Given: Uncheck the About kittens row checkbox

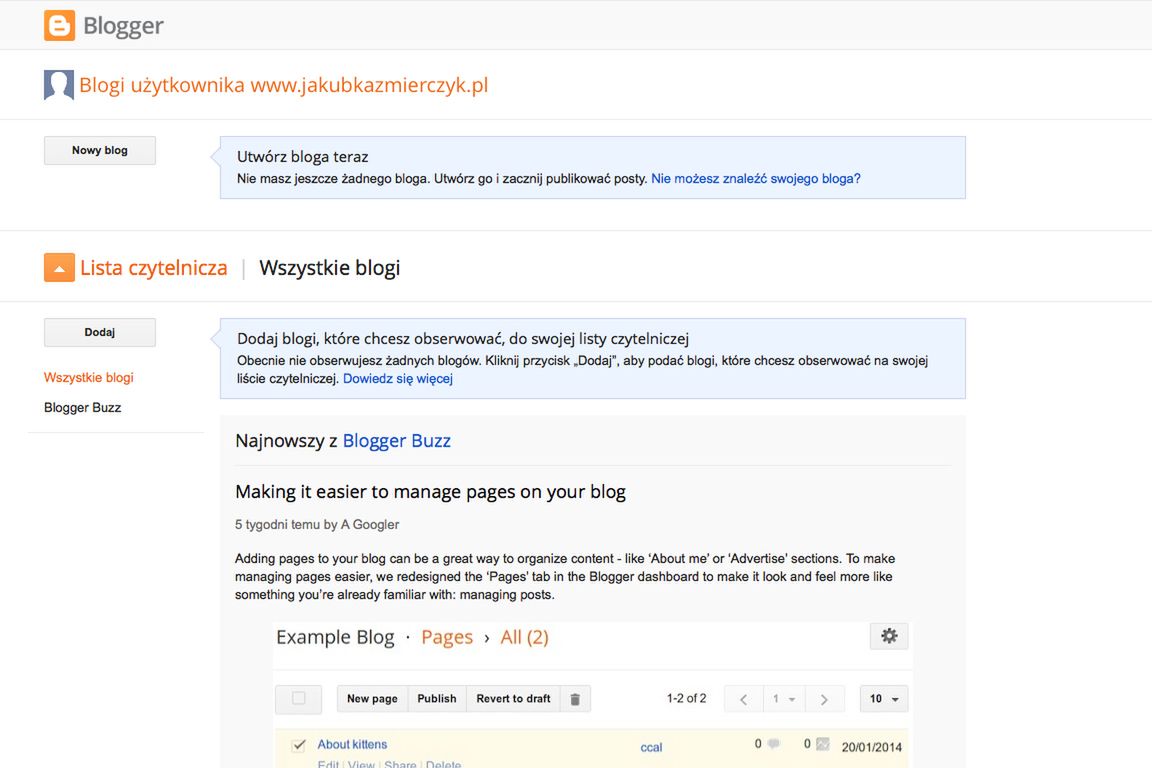Looking at the screenshot, I should click(298, 745).
